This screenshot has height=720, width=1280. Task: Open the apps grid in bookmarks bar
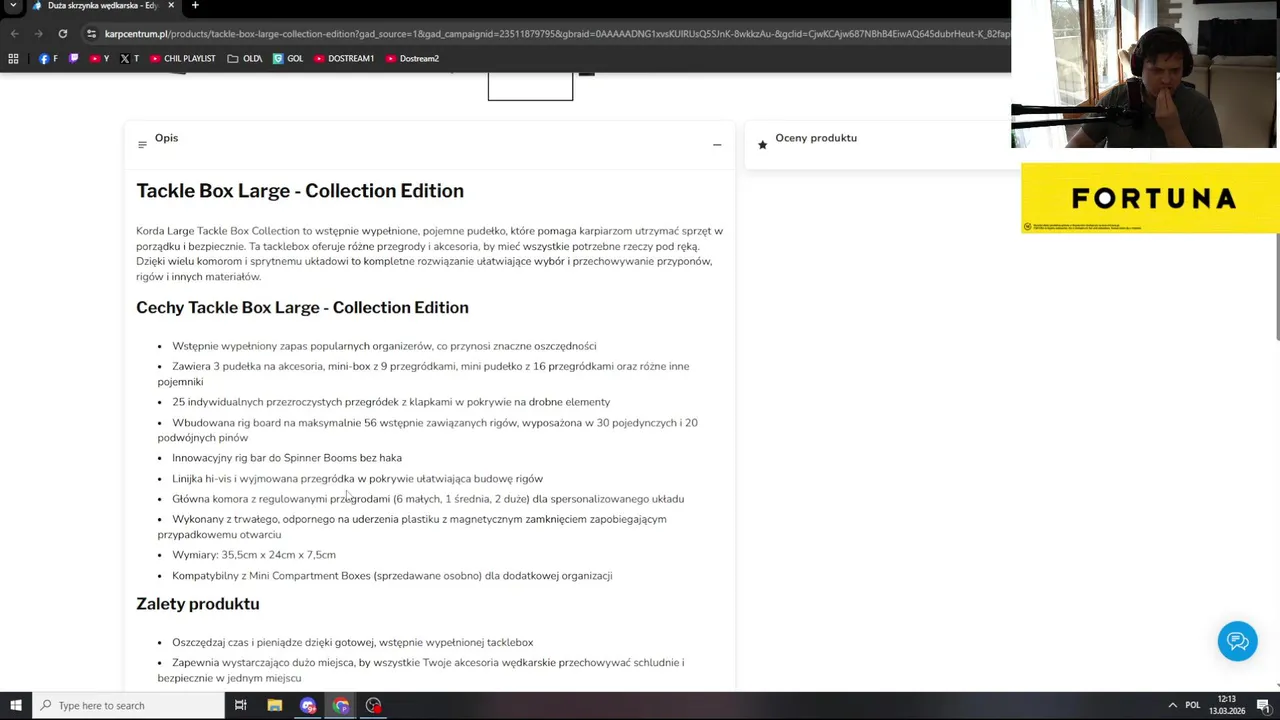point(13,59)
